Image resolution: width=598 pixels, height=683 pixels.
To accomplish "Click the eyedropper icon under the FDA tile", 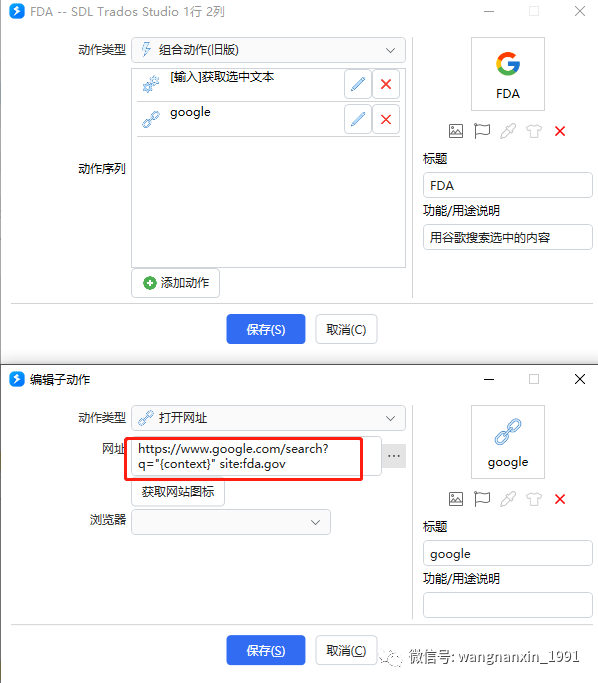I will [x=508, y=131].
